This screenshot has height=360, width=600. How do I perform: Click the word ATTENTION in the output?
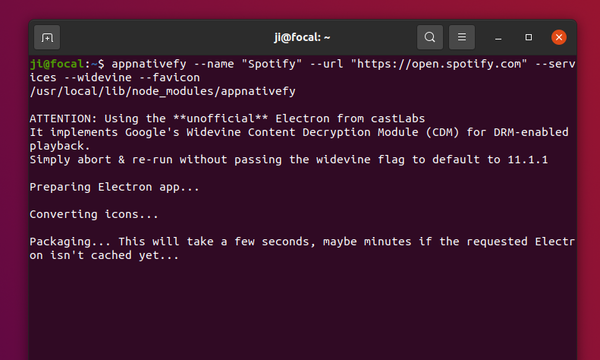[63, 119]
